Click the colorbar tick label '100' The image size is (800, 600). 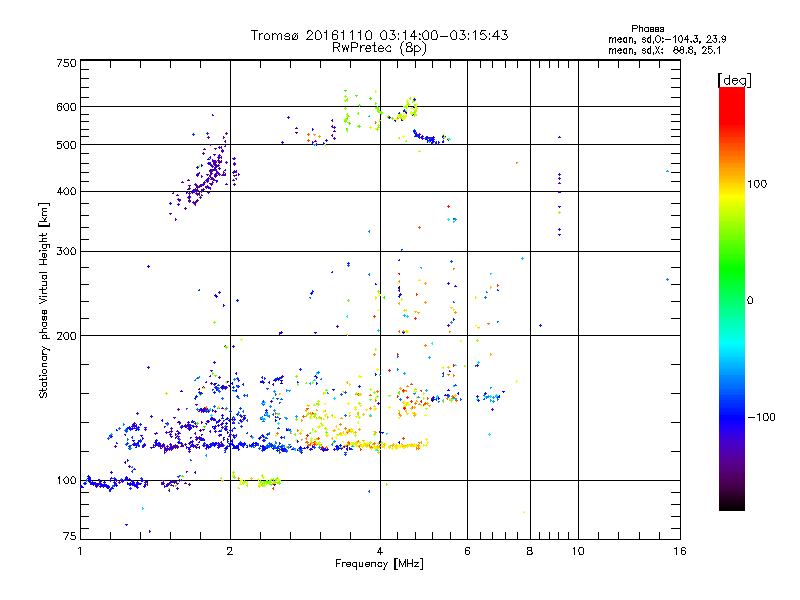(757, 184)
